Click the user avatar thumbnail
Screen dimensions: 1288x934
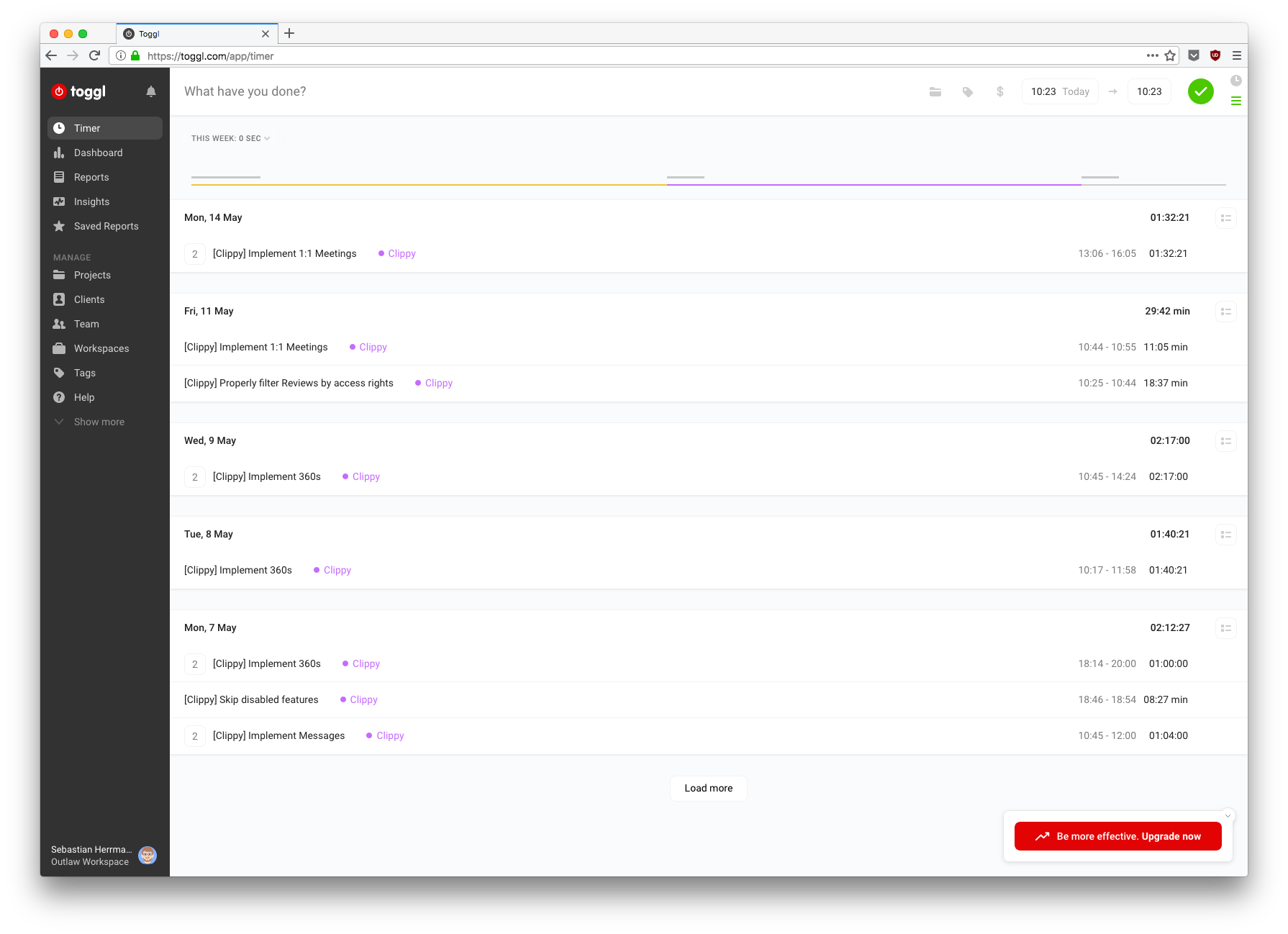(148, 856)
